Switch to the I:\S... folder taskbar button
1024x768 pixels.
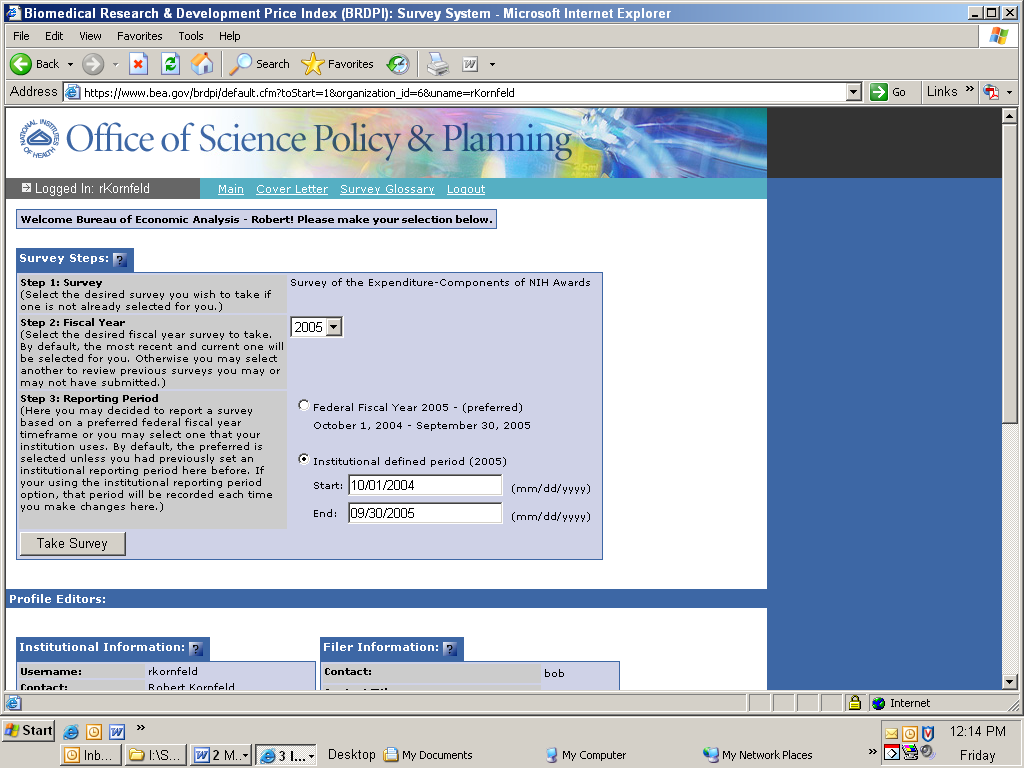[155, 756]
